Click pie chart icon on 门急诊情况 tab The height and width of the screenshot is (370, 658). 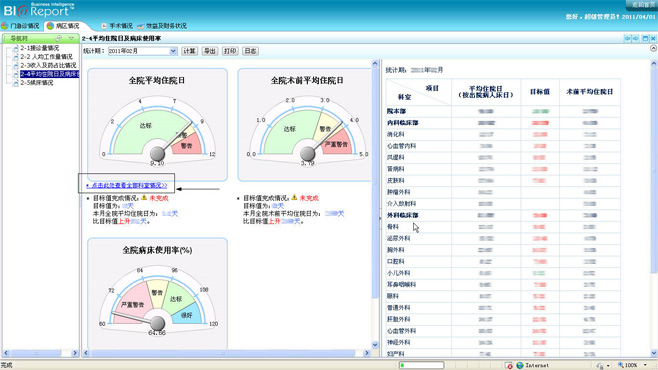point(5,26)
